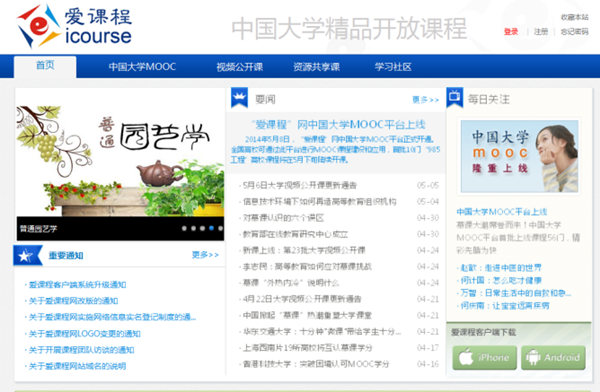This screenshot has height=392, width=600.
Task: Select the active blue carousel dot
Action: point(211,228)
